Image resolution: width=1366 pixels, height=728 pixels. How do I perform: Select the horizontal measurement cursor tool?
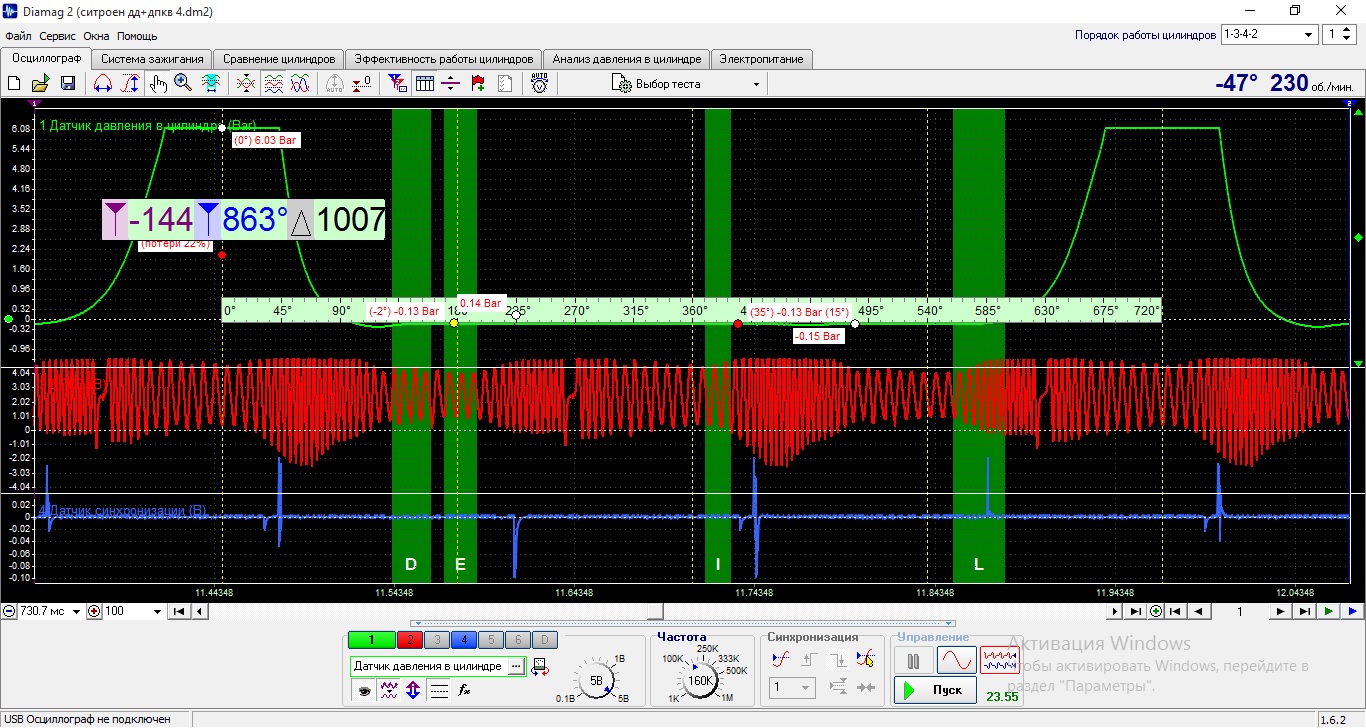tap(102, 84)
